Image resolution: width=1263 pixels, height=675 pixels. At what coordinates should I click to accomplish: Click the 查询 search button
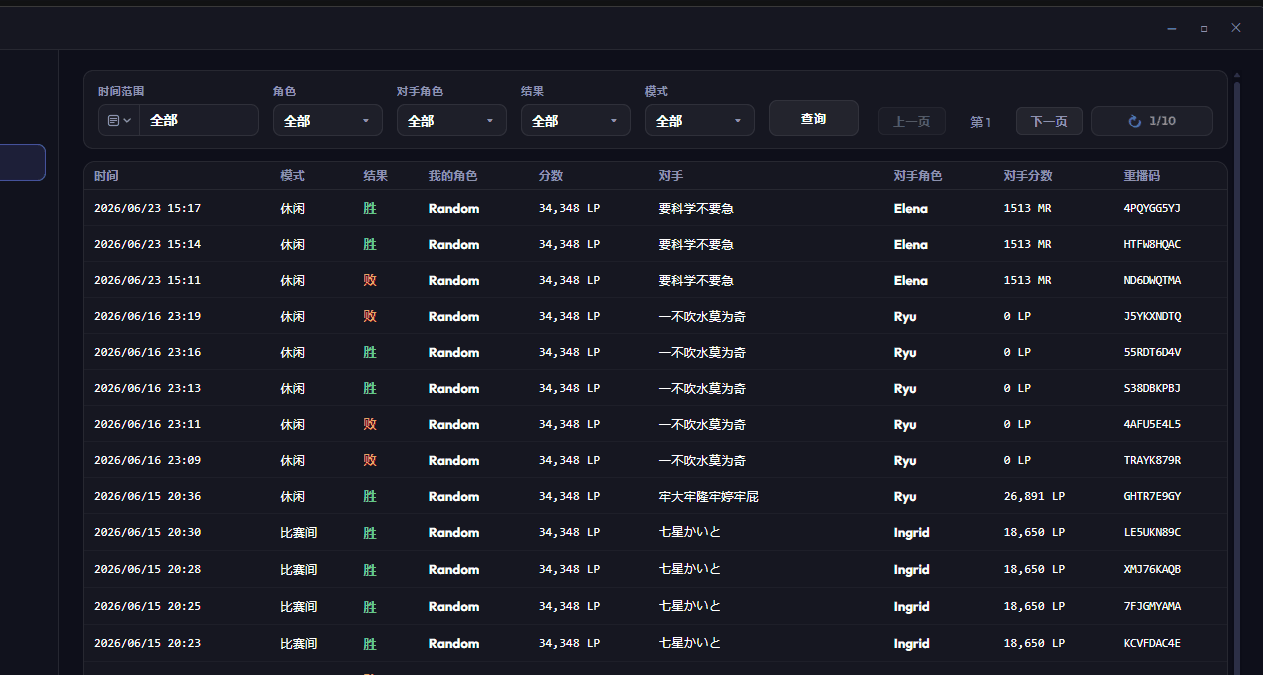814,118
